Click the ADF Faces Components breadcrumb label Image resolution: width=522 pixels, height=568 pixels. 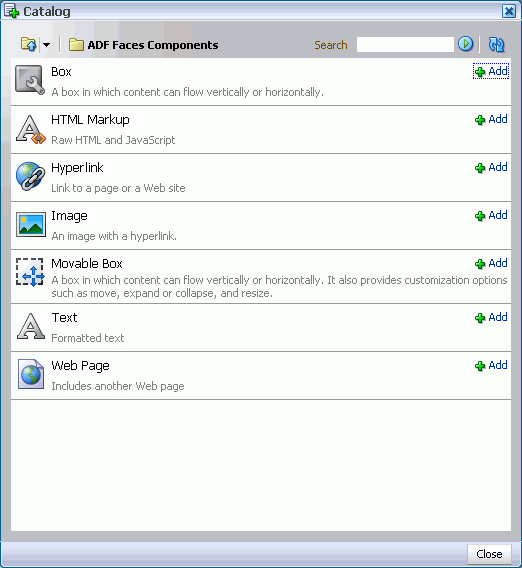(x=153, y=45)
